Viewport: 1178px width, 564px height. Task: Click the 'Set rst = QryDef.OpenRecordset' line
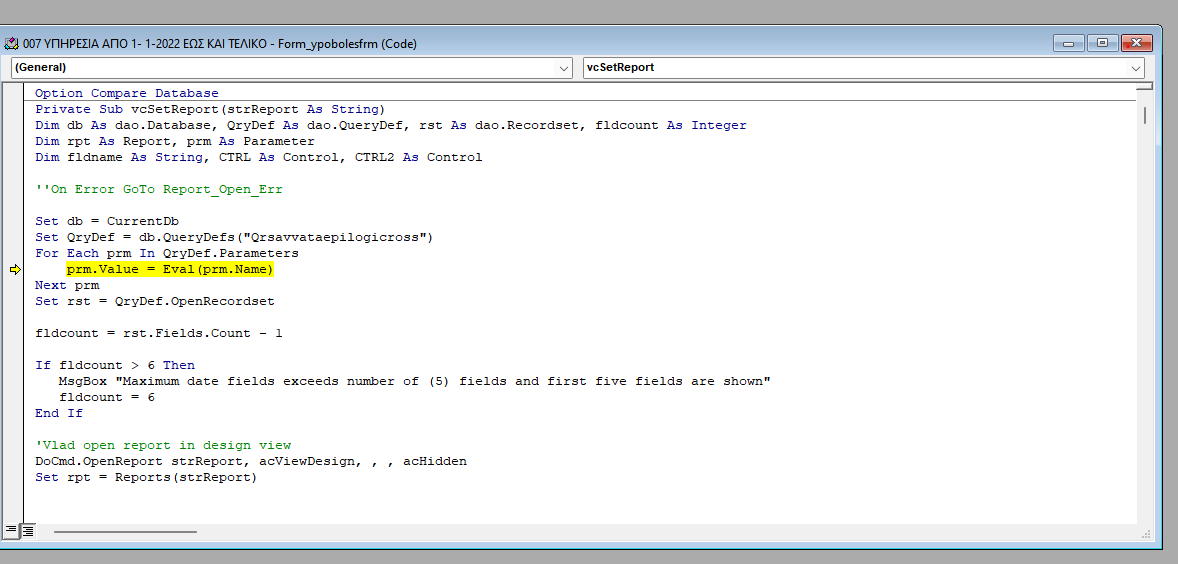coord(155,301)
